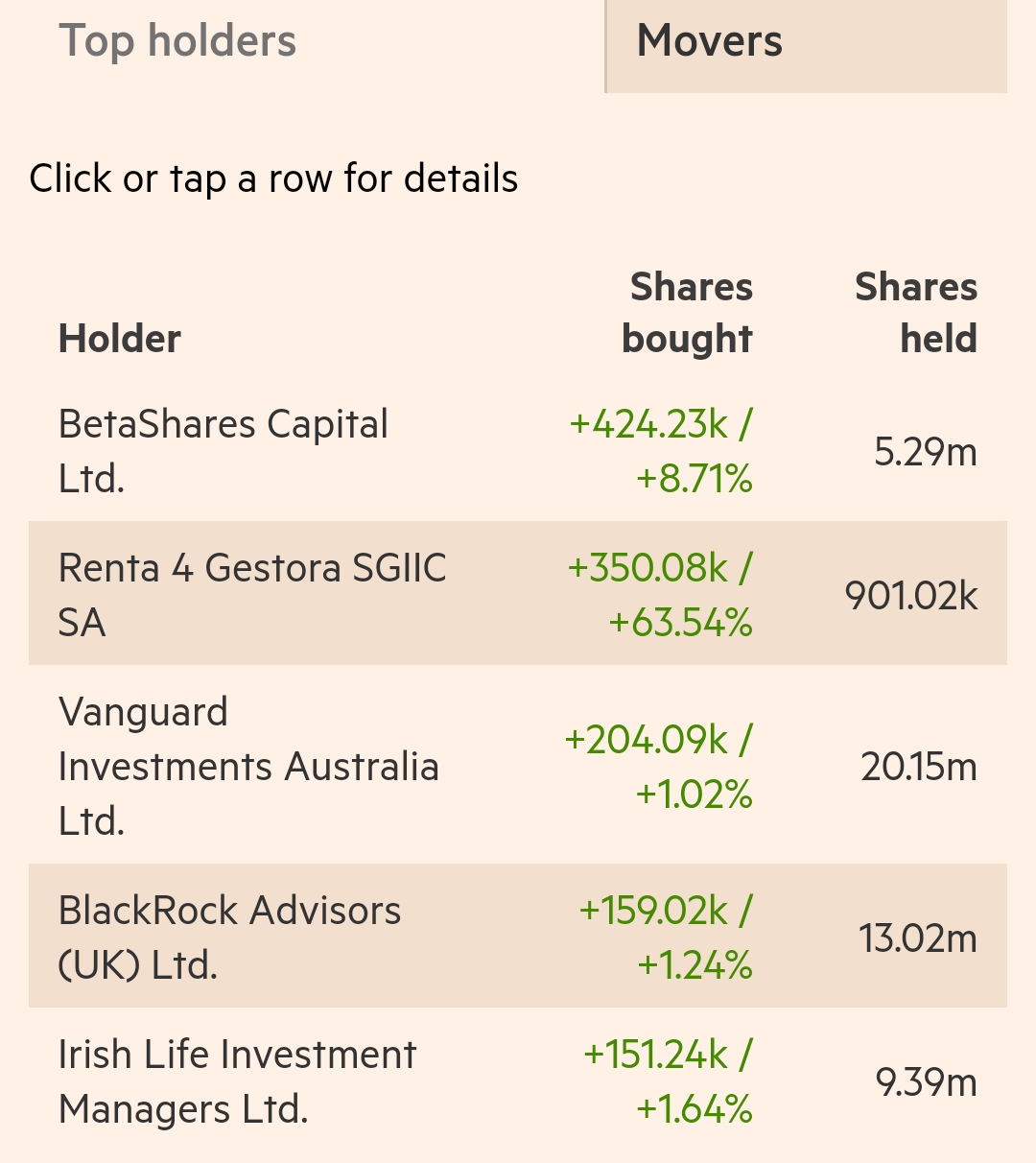Click the 13.02m shares held value

click(x=917, y=938)
